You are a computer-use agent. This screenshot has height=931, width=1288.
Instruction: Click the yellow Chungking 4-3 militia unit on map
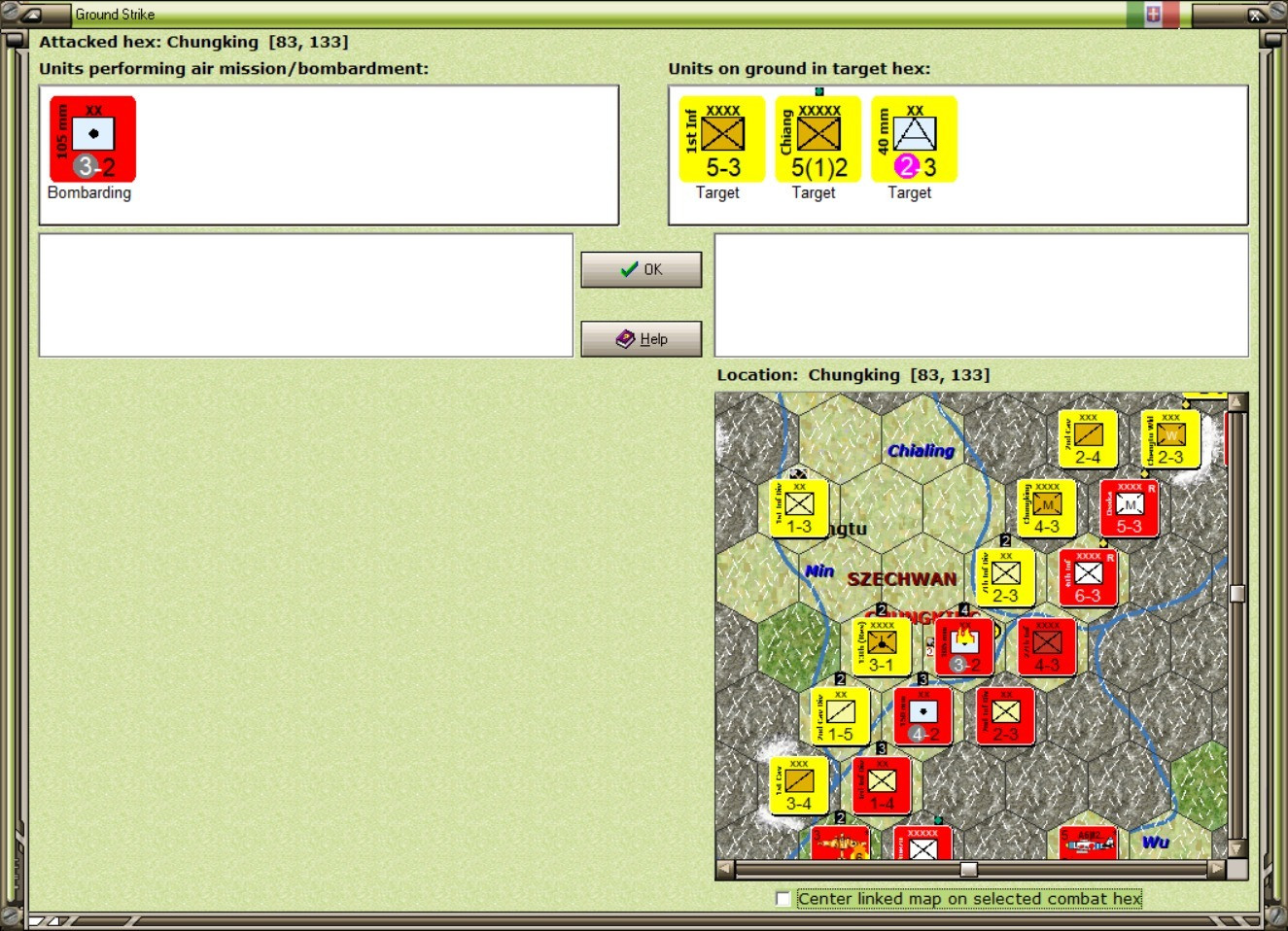1046,508
